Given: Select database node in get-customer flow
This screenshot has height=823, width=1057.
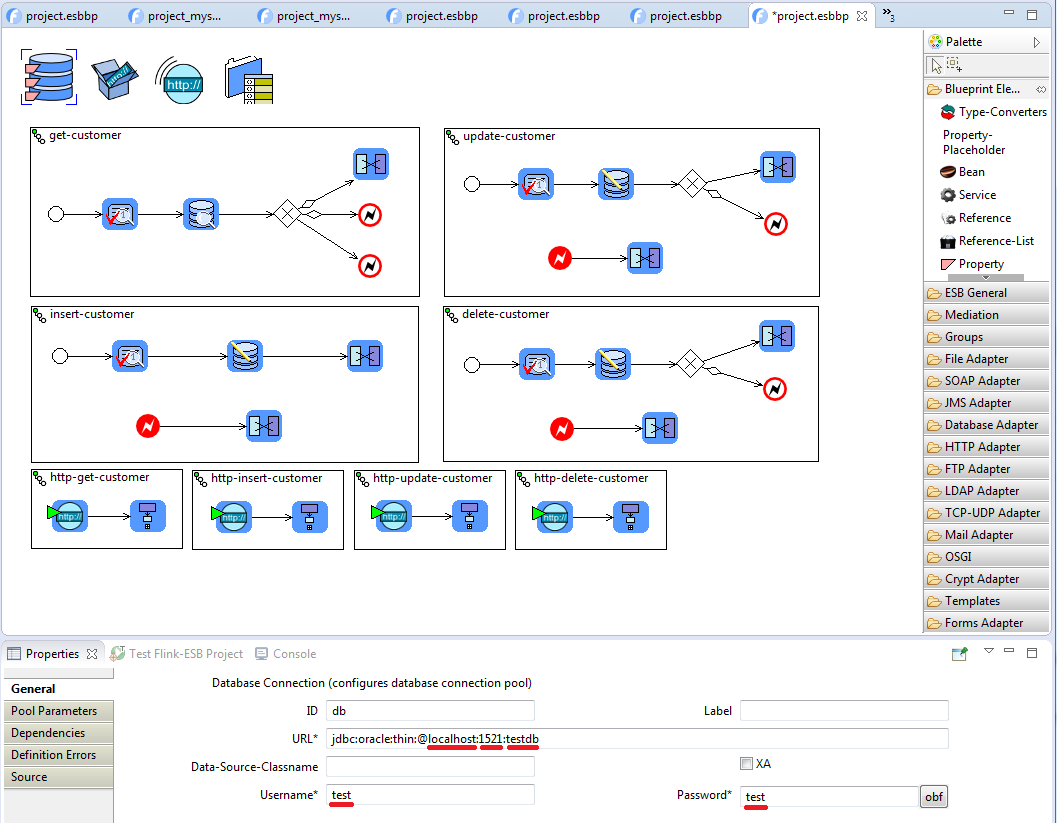Looking at the screenshot, I should [x=201, y=215].
